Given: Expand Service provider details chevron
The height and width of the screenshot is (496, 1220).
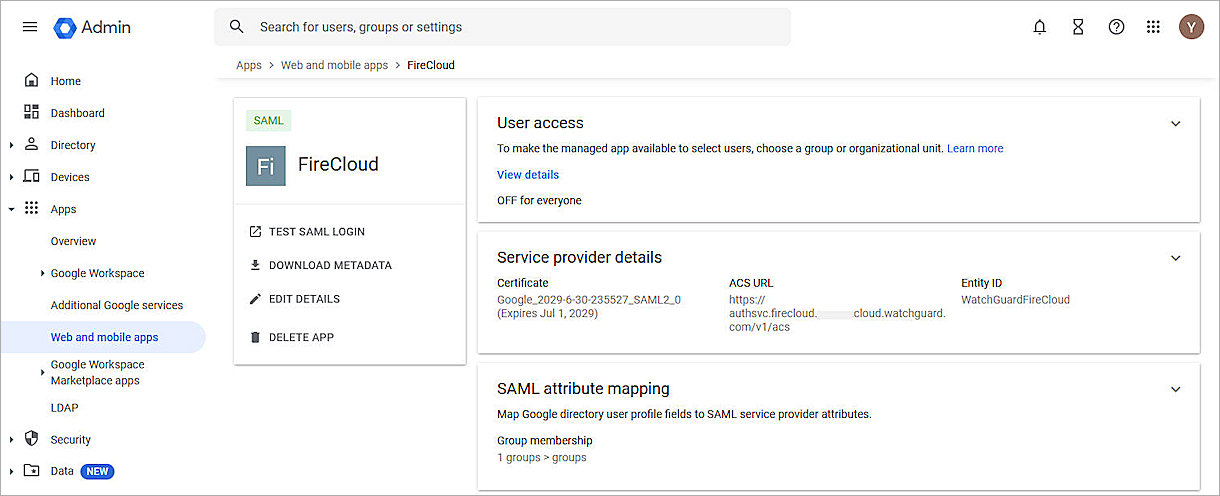Looking at the screenshot, I should click(1175, 258).
